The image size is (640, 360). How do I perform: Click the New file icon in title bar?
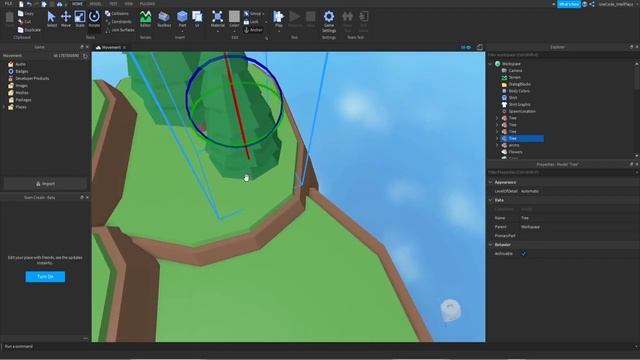click(x=21, y=4)
